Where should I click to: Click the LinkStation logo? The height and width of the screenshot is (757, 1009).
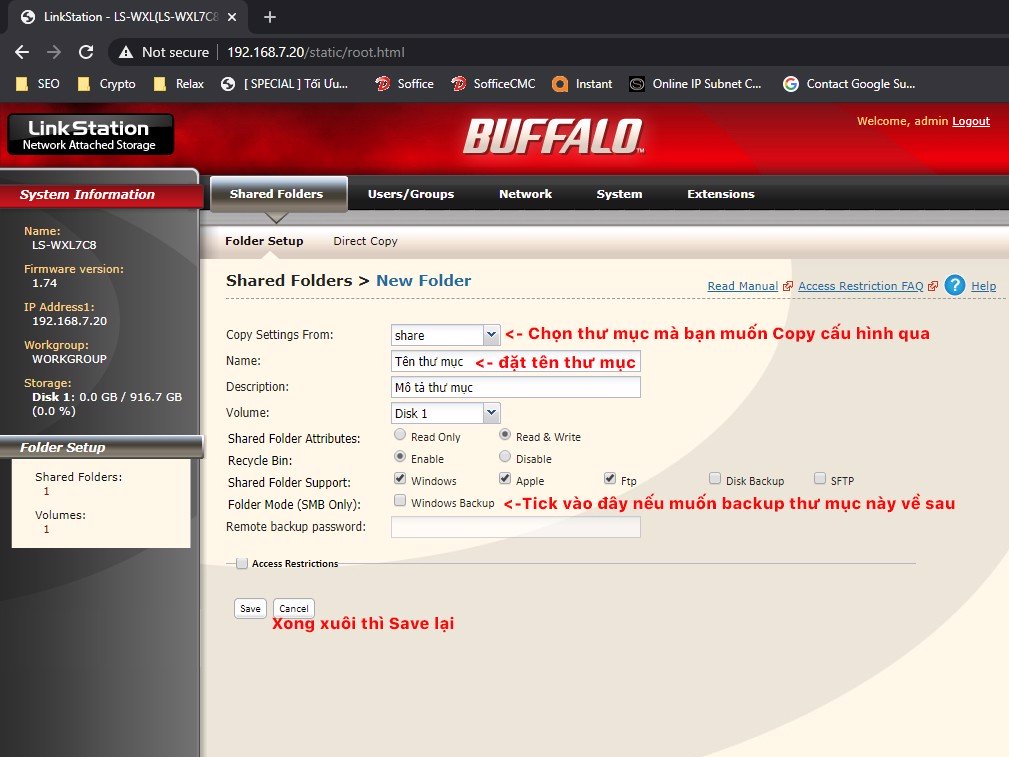tap(90, 135)
